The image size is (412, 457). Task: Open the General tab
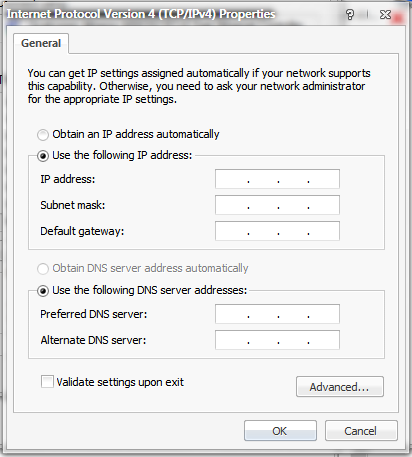click(x=41, y=43)
